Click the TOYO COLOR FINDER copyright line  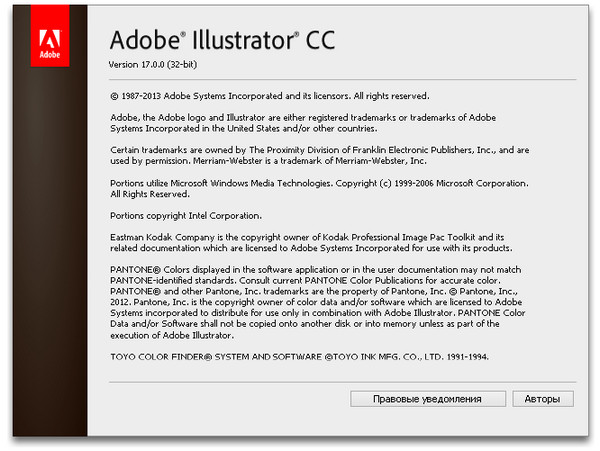300,357
